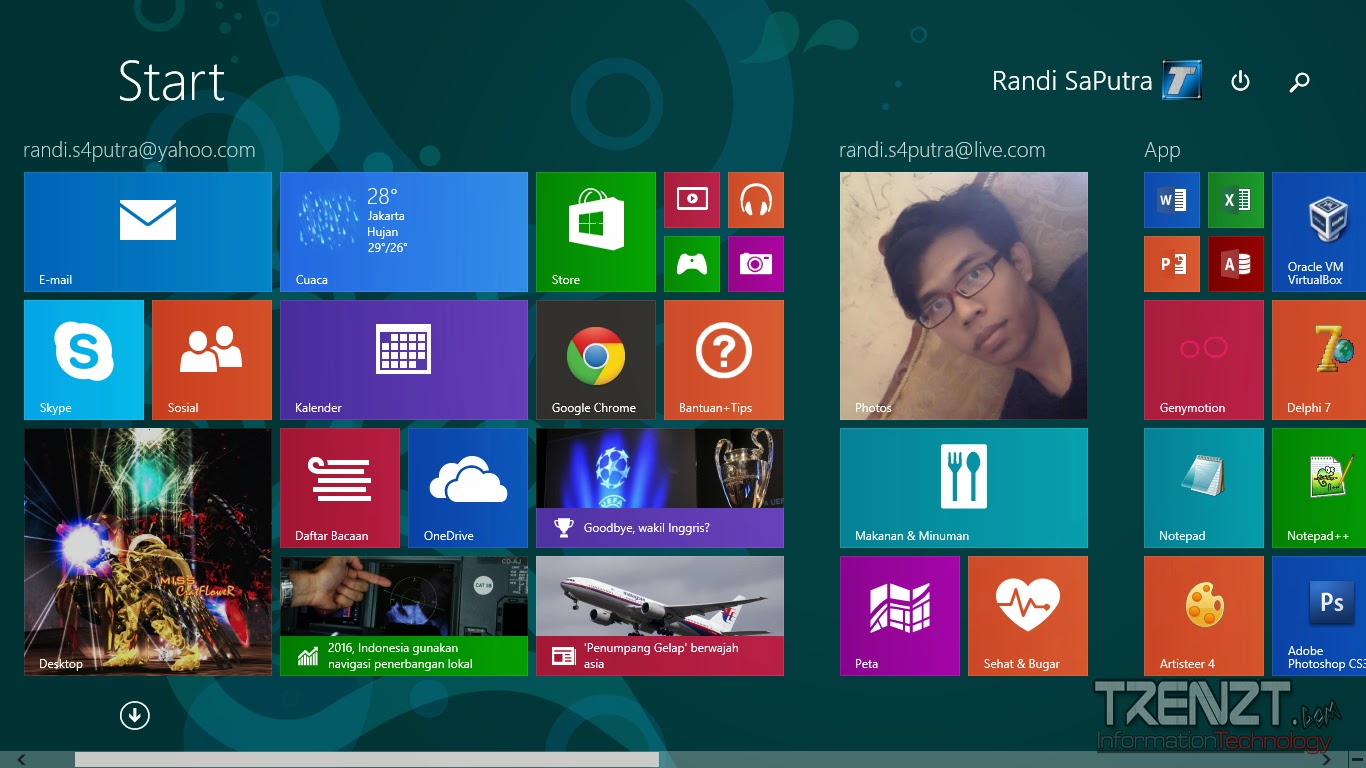The height and width of the screenshot is (768, 1366).
Task: Open the Cuaca weather tile for Jakarta
Action: (x=404, y=232)
